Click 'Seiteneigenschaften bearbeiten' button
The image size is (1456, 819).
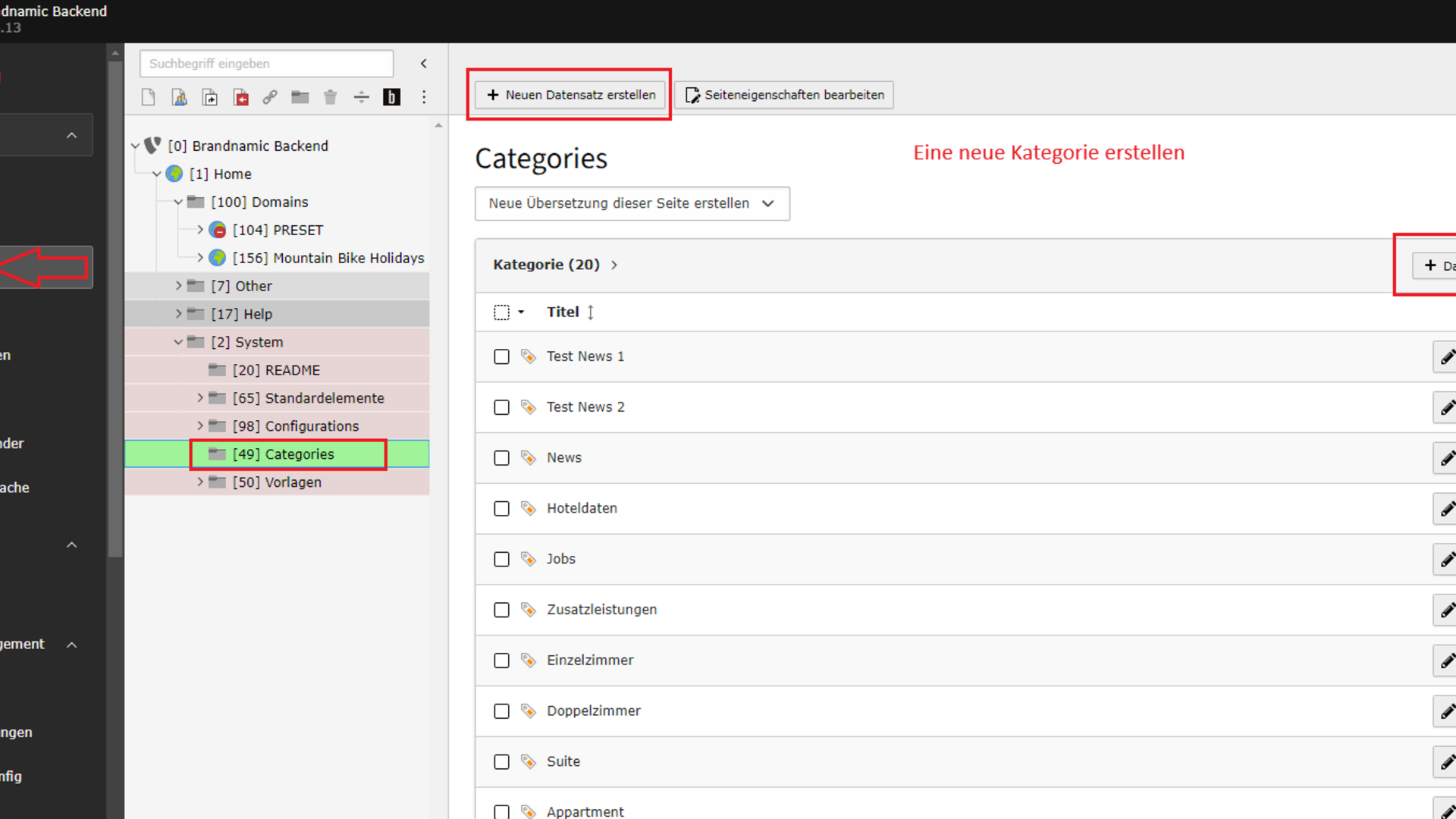(x=784, y=95)
